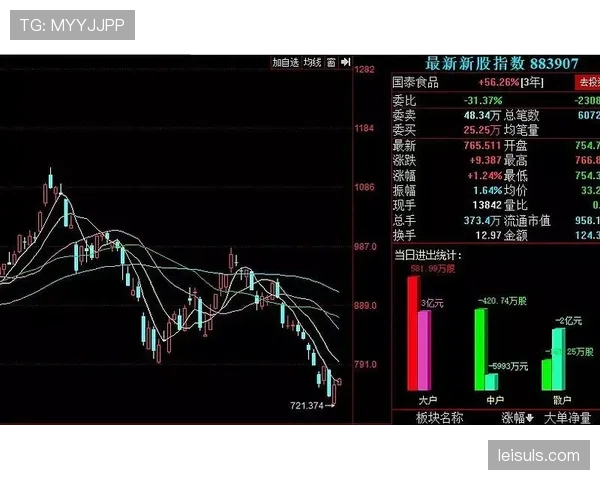
Task: Click the red 大户 volume bar
Action: (x=412, y=332)
